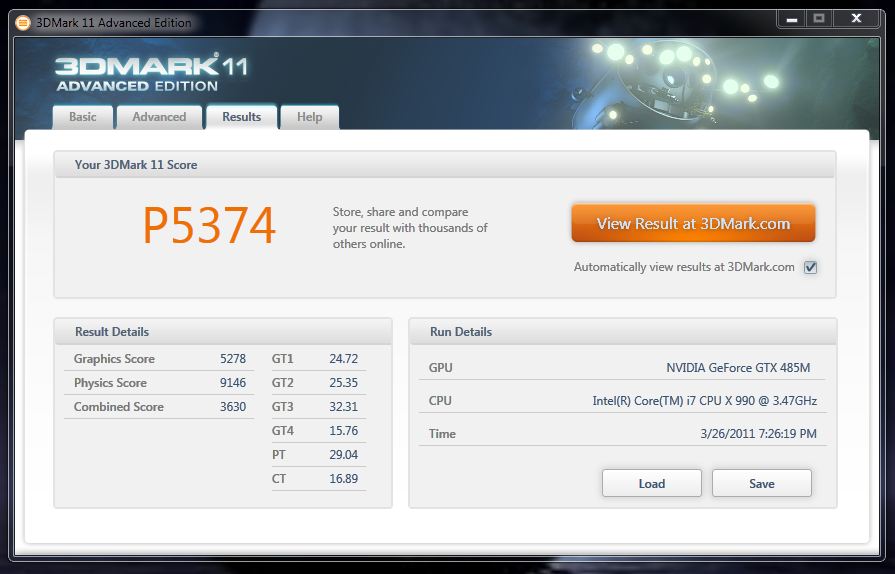Click the CT result 16.89
Viewport: 895px width, 574px height.
tap(344, 479)
